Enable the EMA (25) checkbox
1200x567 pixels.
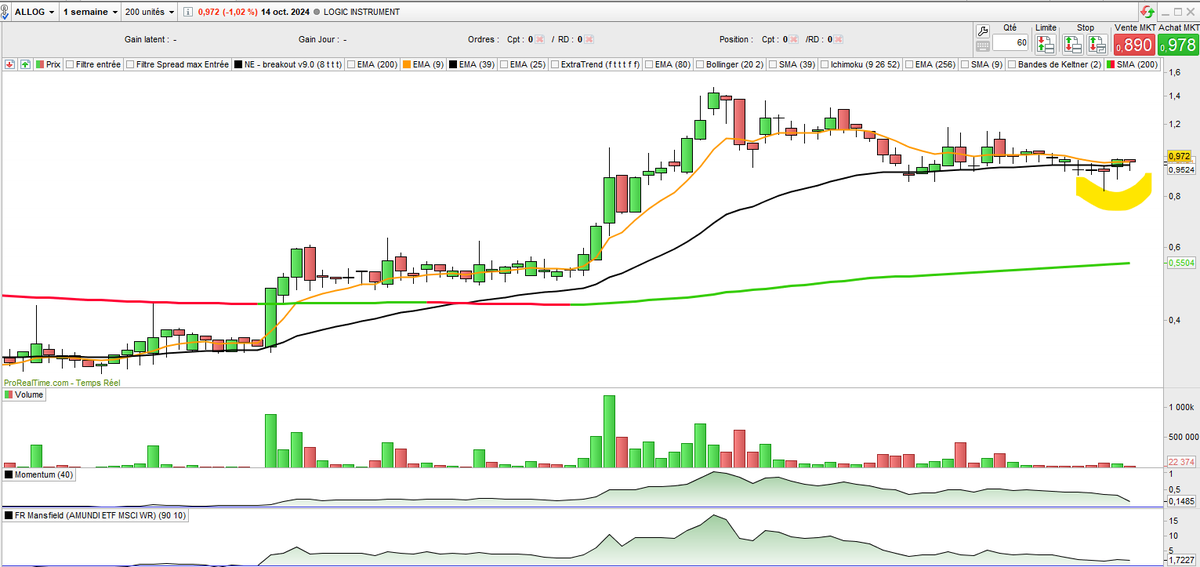[504, 64]
